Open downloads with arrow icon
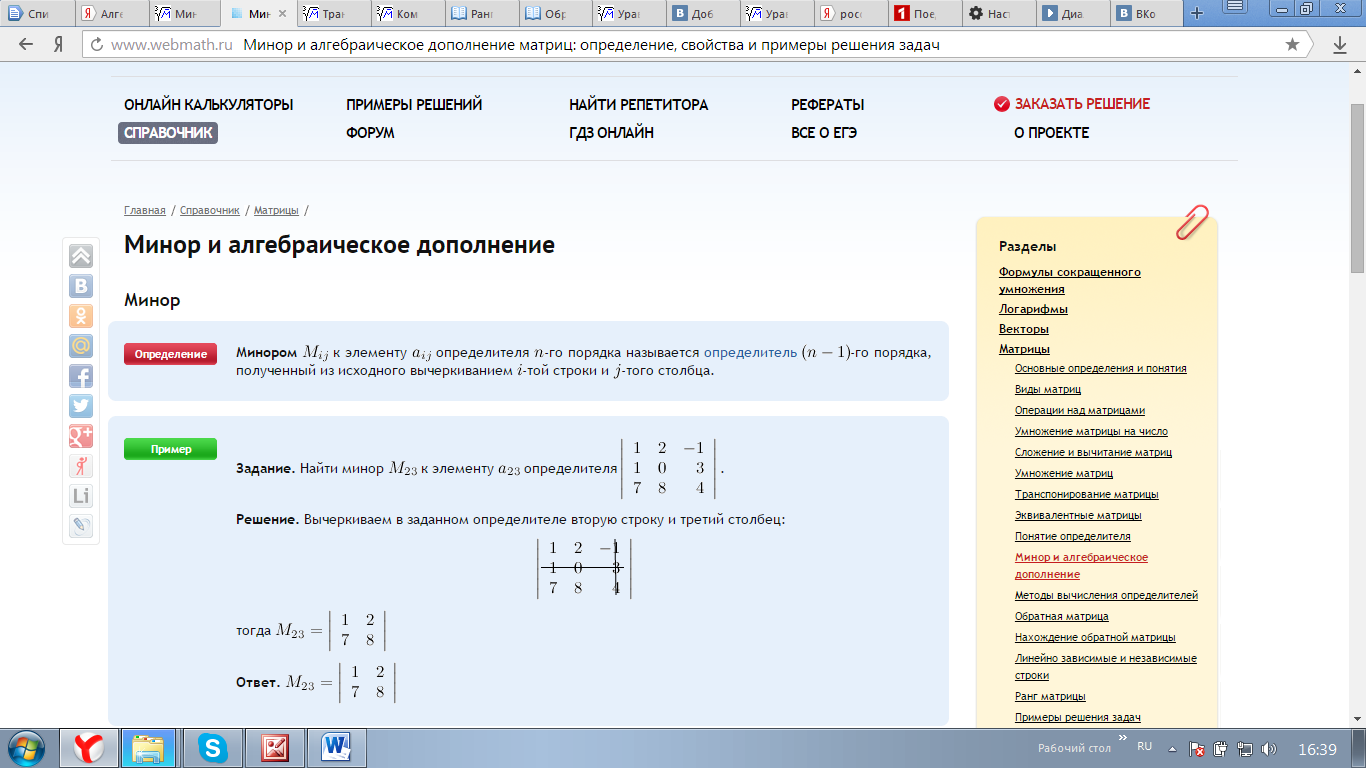Image resolution: width=1366 pixels, height=768 pixels. click(1340, 45)
